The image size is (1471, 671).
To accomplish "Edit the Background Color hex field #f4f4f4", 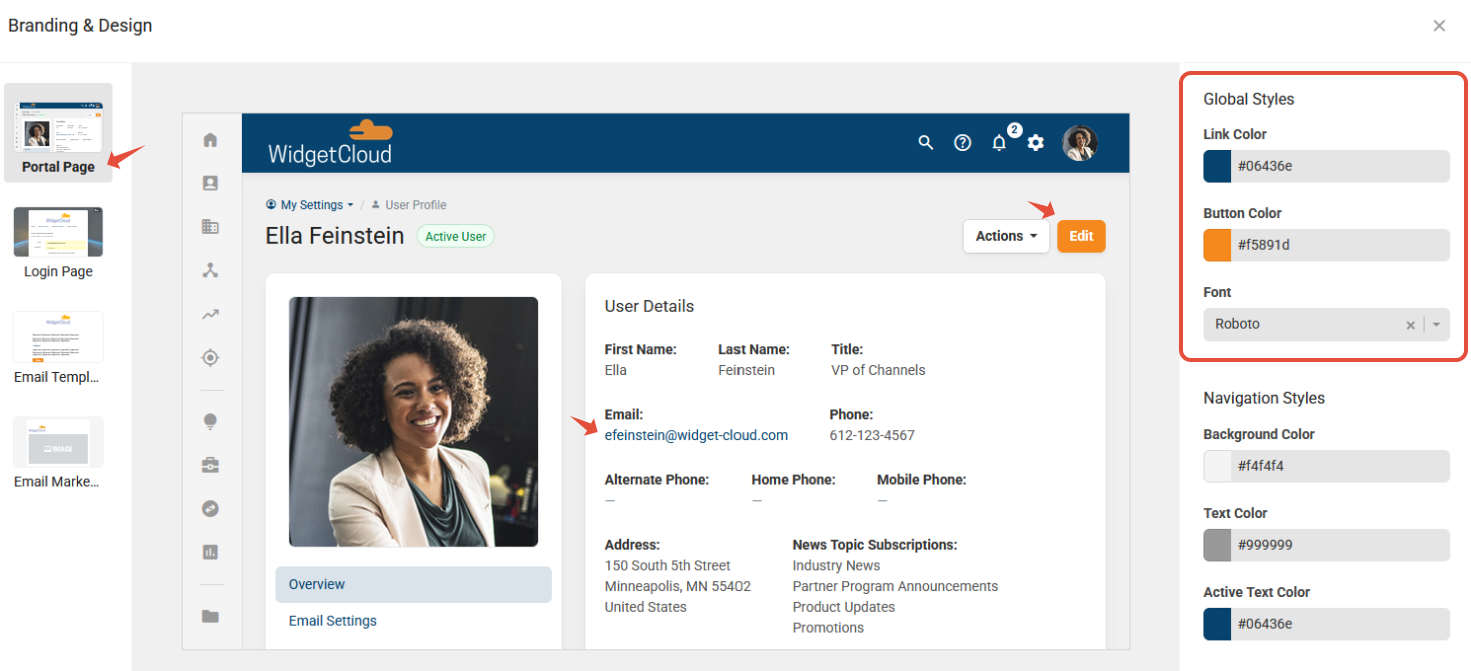I will pyautogui.click(x=1340, y=466).
